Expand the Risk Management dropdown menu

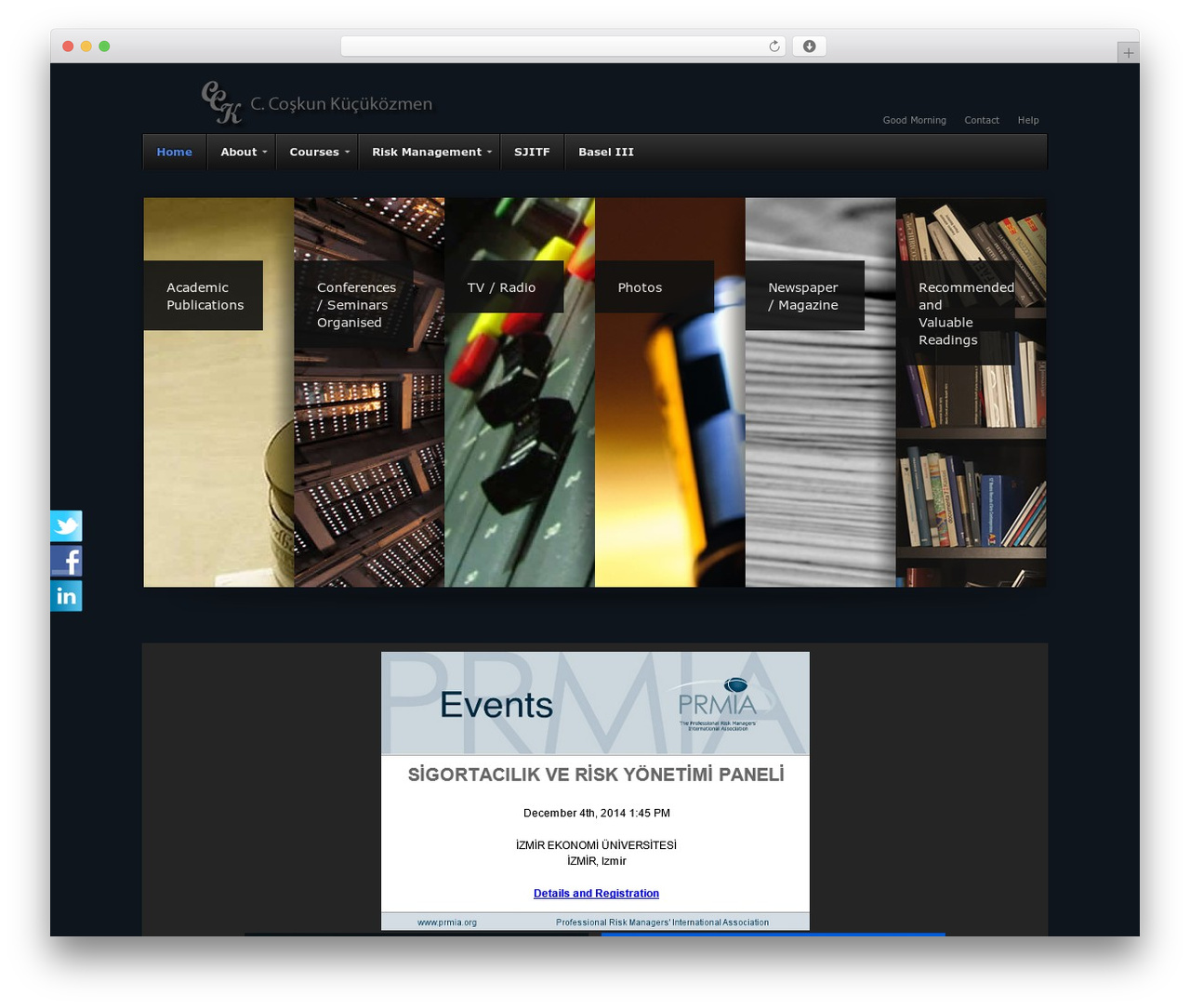tap(431, 153)
